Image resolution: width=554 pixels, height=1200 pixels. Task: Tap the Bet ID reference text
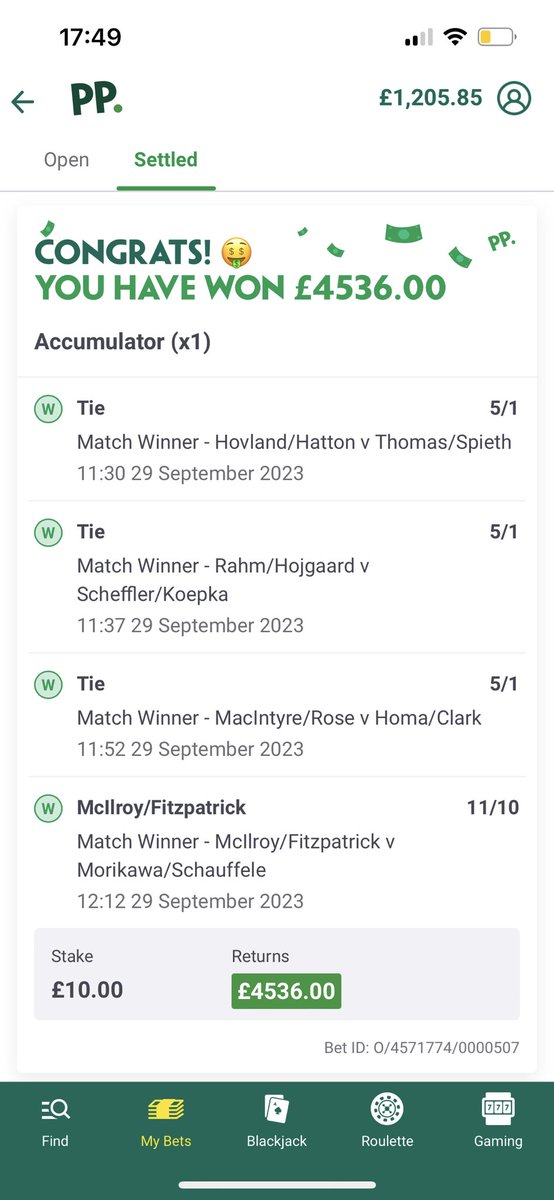422,1049
